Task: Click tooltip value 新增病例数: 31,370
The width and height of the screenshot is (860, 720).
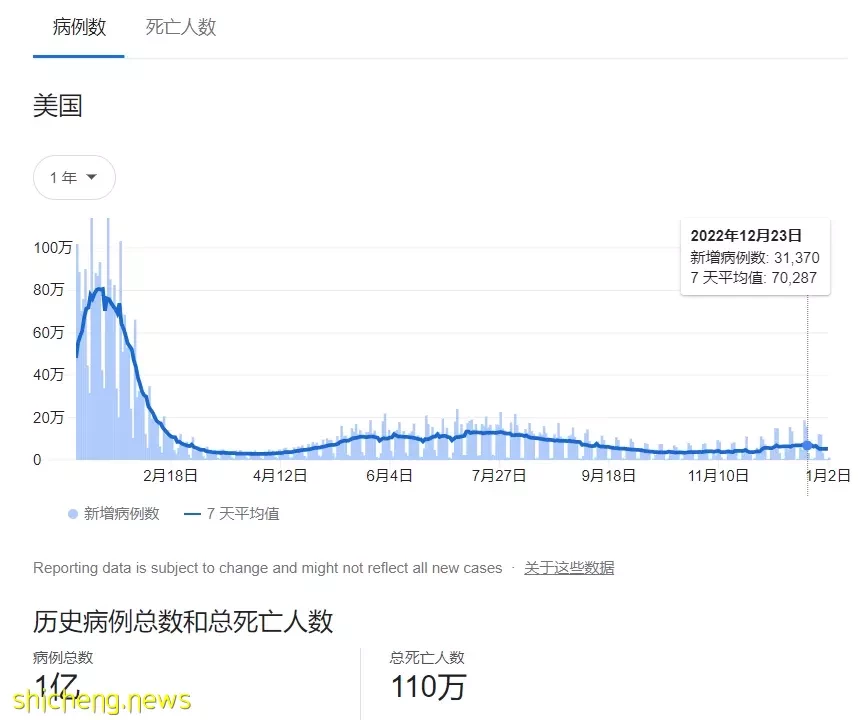Action: coord(755,257)
